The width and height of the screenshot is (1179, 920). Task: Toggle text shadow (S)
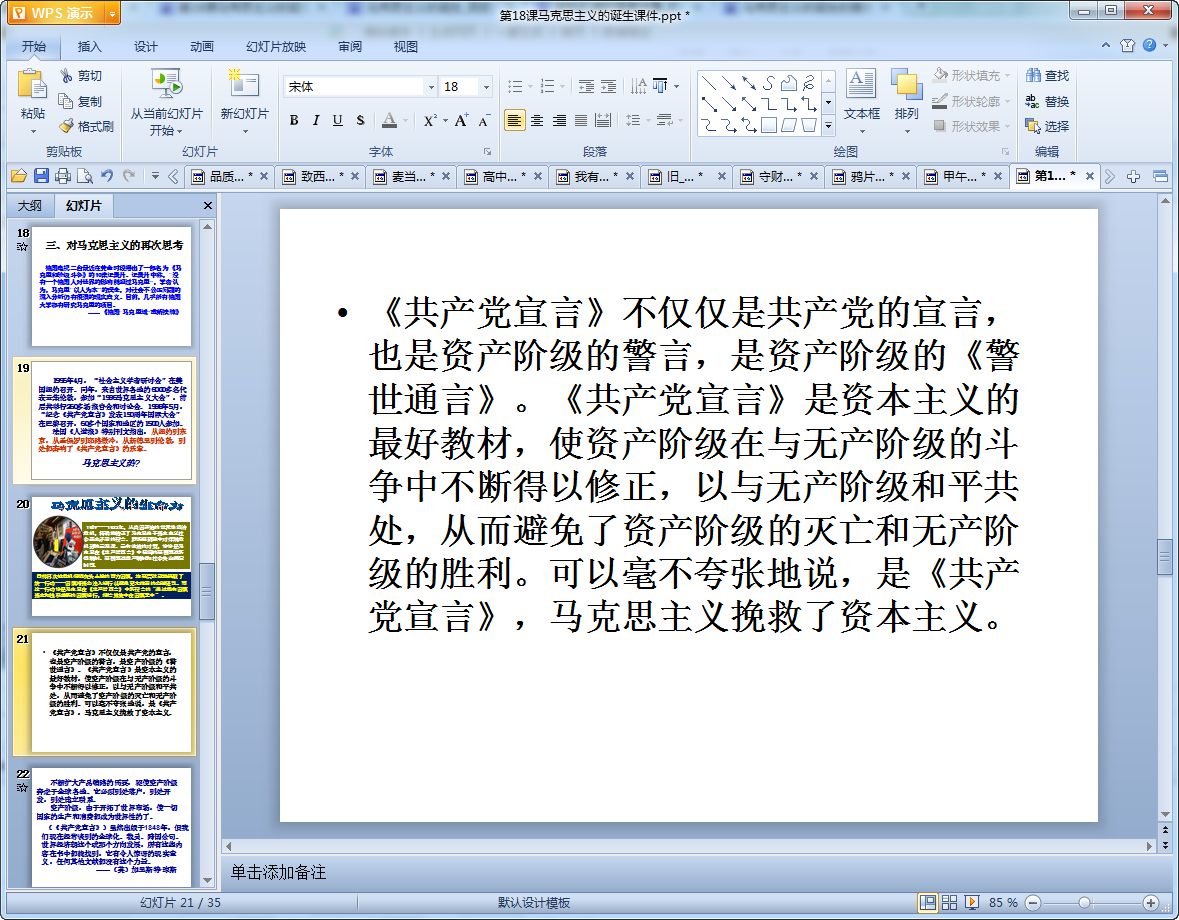click(360, 120)
